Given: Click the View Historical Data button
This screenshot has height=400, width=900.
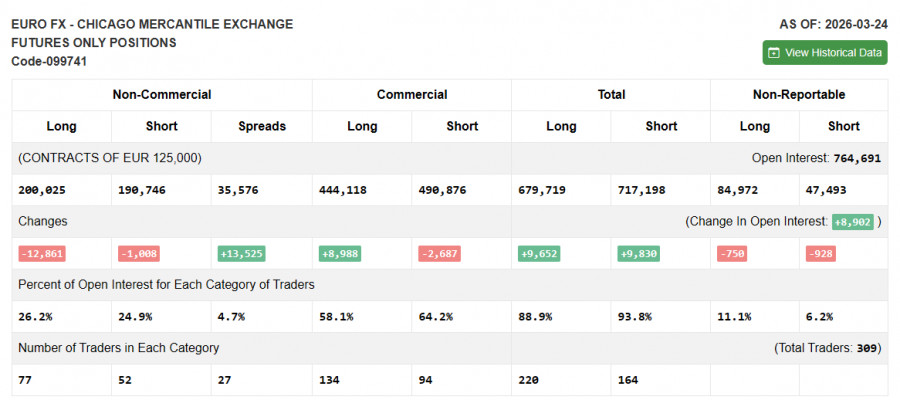Looking at the screenshot, I should coord(824,53).
